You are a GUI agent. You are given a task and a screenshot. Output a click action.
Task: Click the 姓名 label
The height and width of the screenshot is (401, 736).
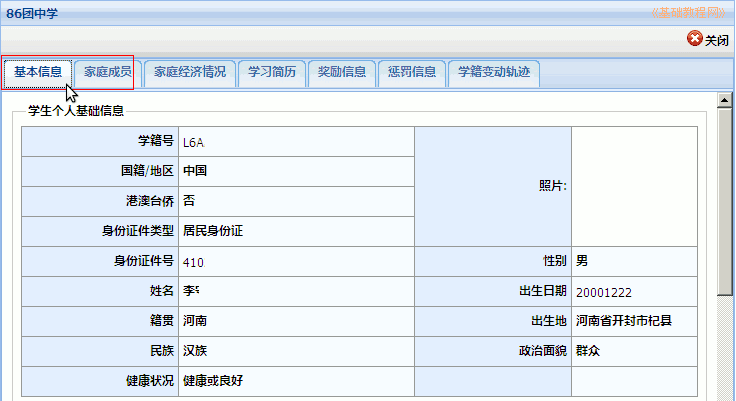click(x=162, y=291)
